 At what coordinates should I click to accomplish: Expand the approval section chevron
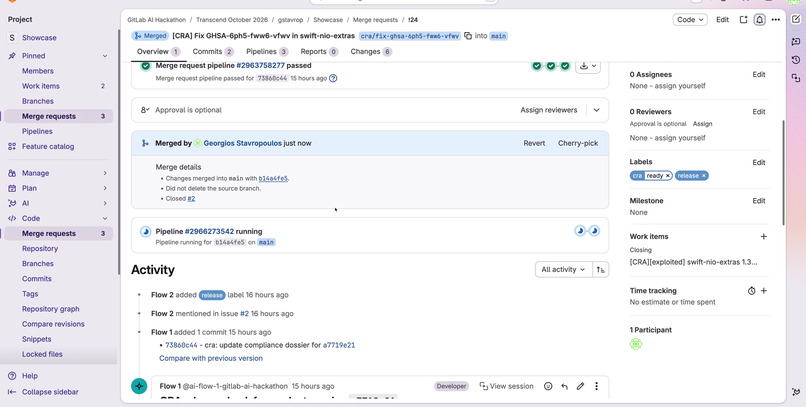(x=596, y=110)
